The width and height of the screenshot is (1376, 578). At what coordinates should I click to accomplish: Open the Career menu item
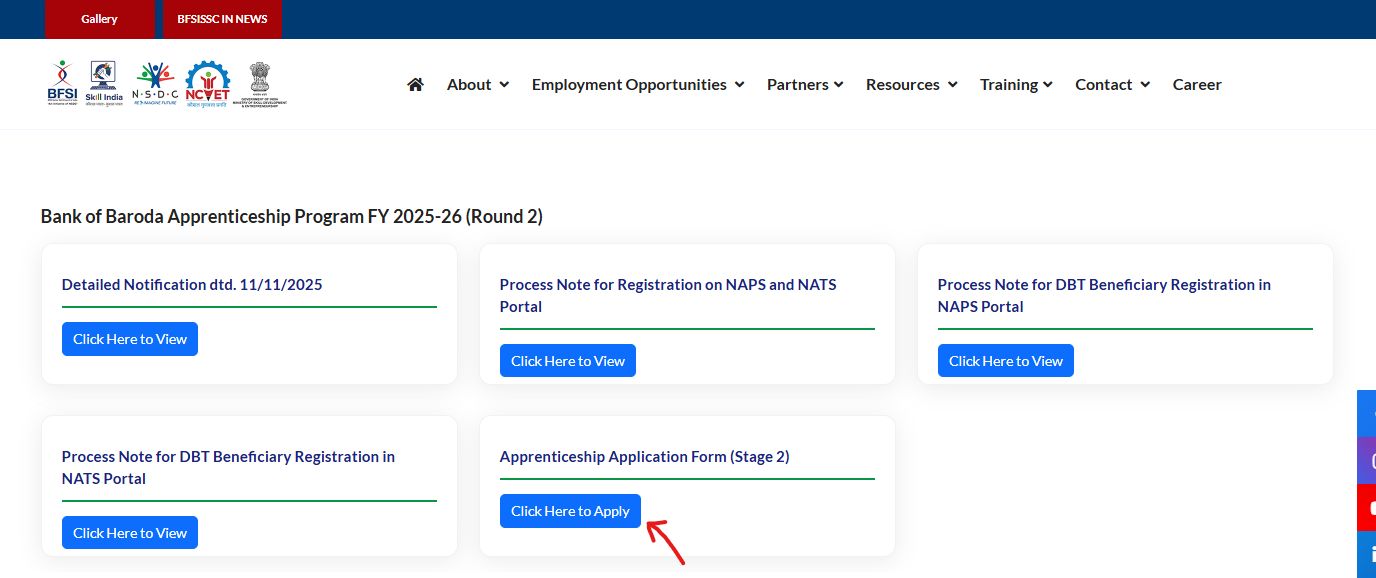coord(1197,85)
